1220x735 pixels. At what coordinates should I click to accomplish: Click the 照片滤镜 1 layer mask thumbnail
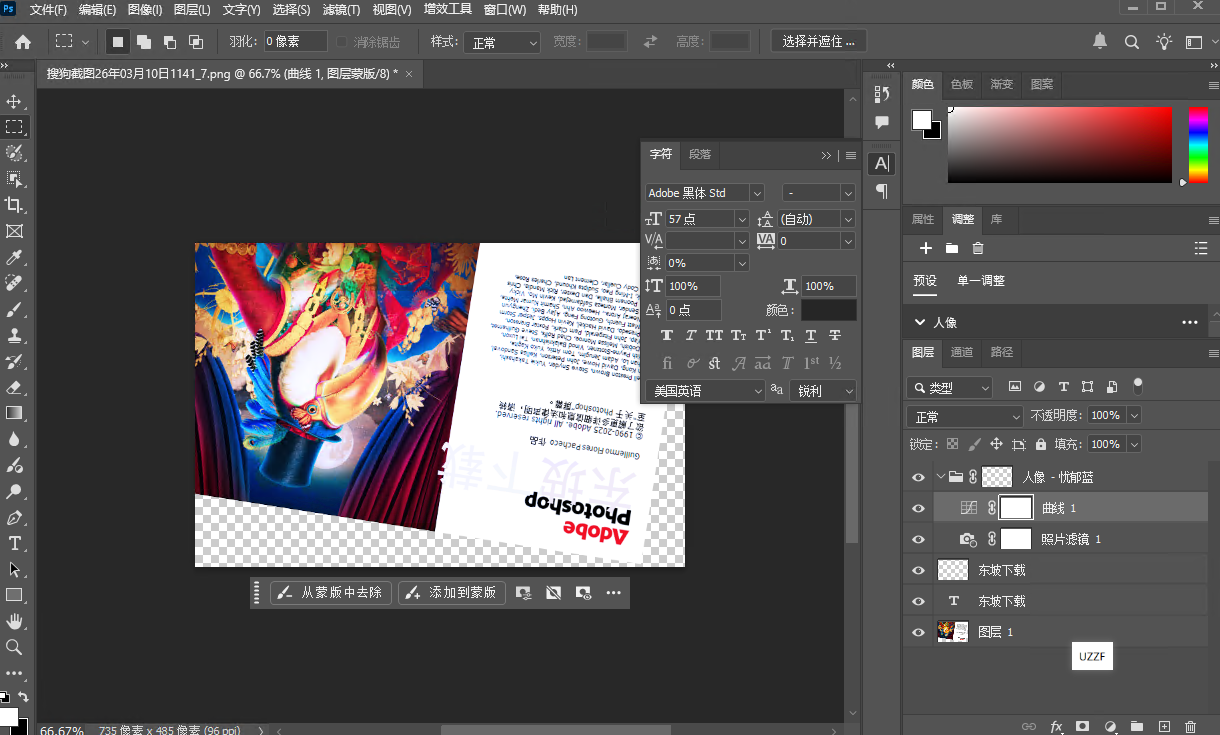(1016, 538)
